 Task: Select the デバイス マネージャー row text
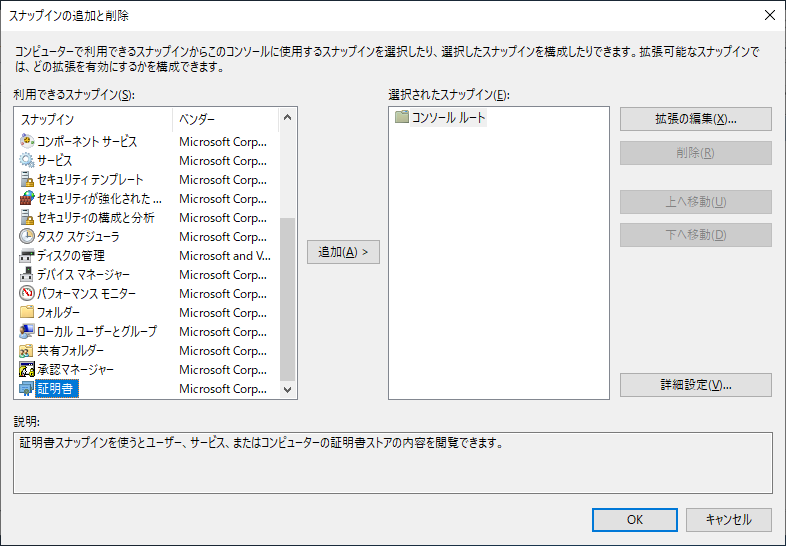tap(83, 274)
